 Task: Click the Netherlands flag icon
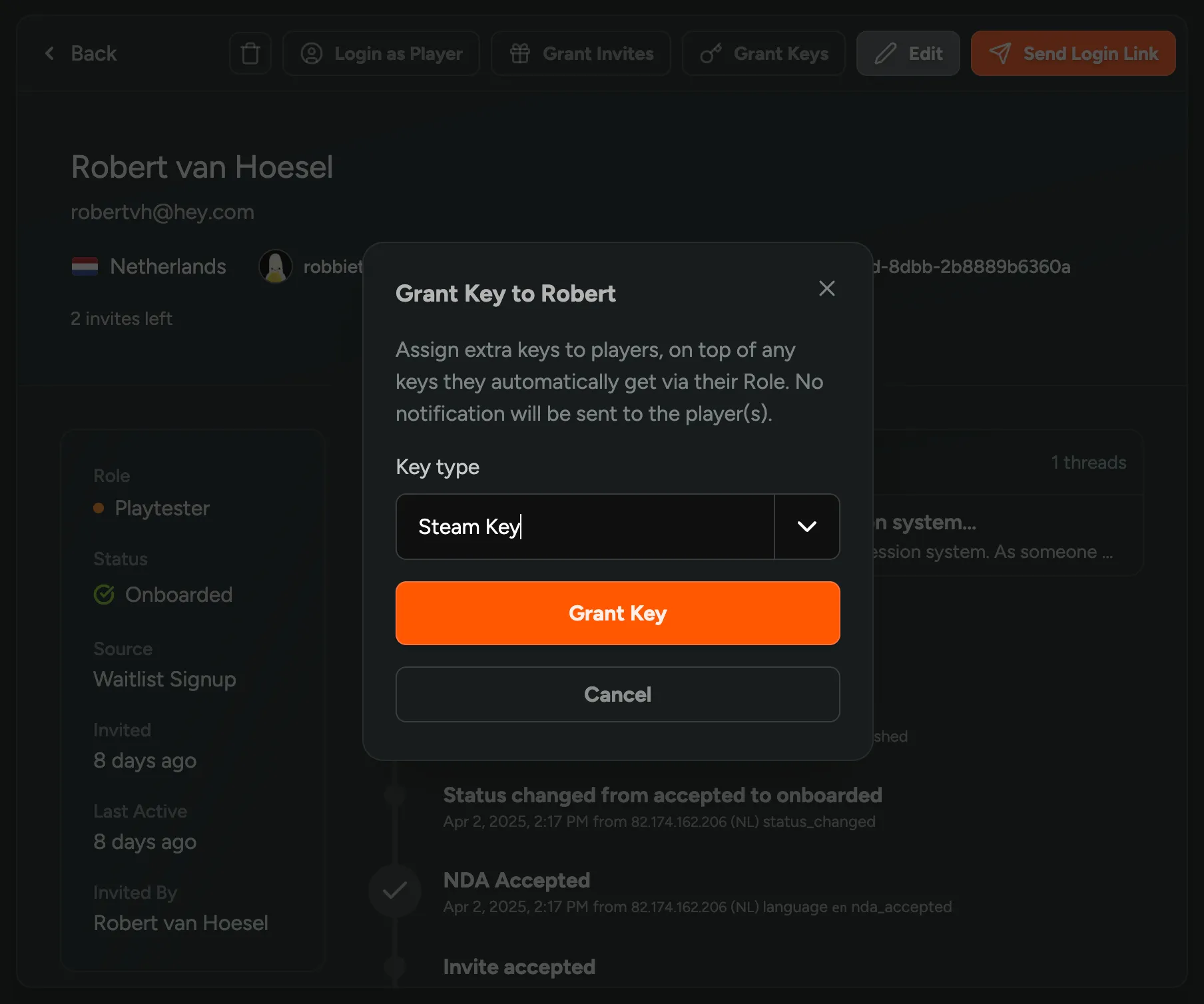(85, 266)
